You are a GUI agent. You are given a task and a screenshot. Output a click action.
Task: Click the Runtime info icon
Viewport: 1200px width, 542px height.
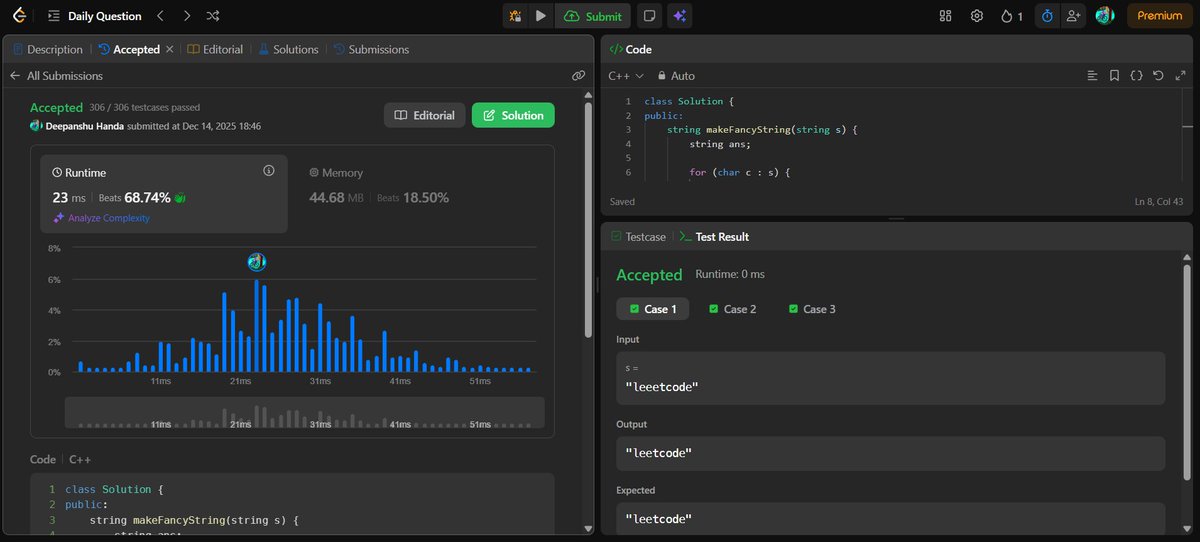click(268, 171)
